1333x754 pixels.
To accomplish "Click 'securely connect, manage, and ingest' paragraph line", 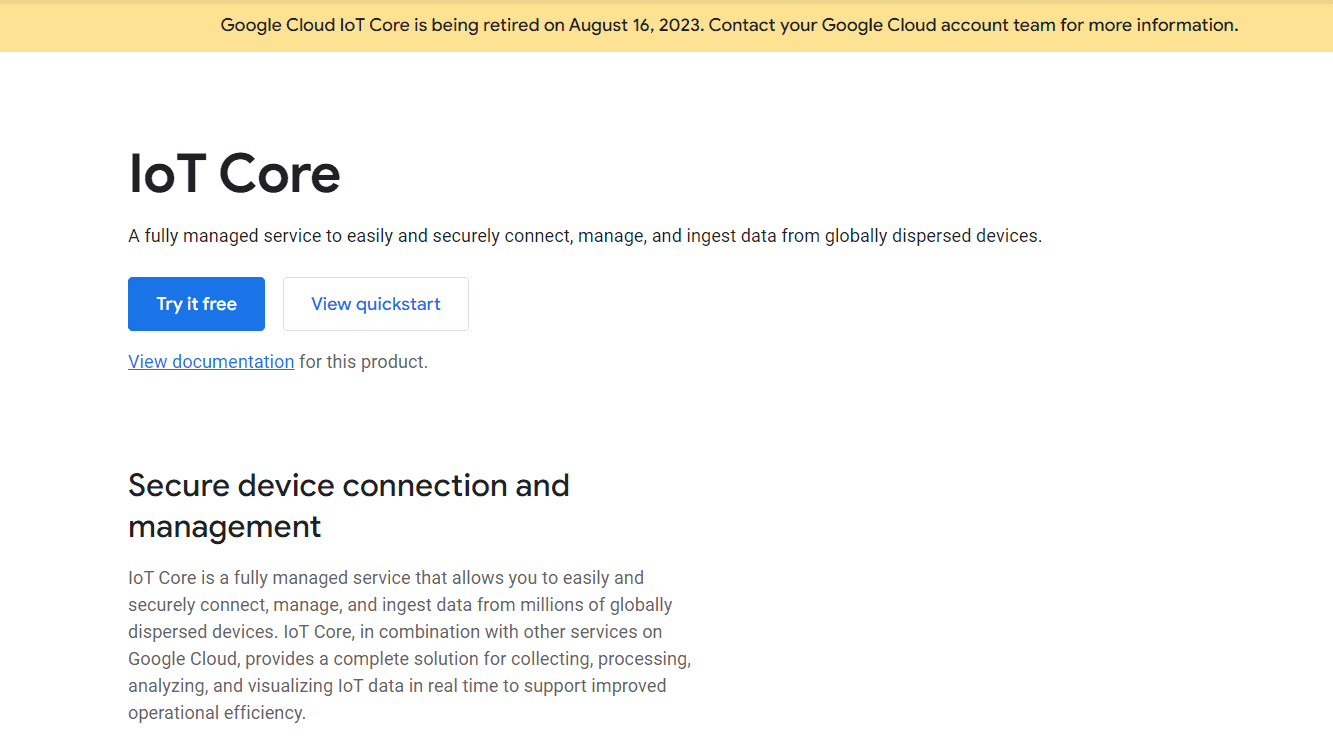I will 400,605.
